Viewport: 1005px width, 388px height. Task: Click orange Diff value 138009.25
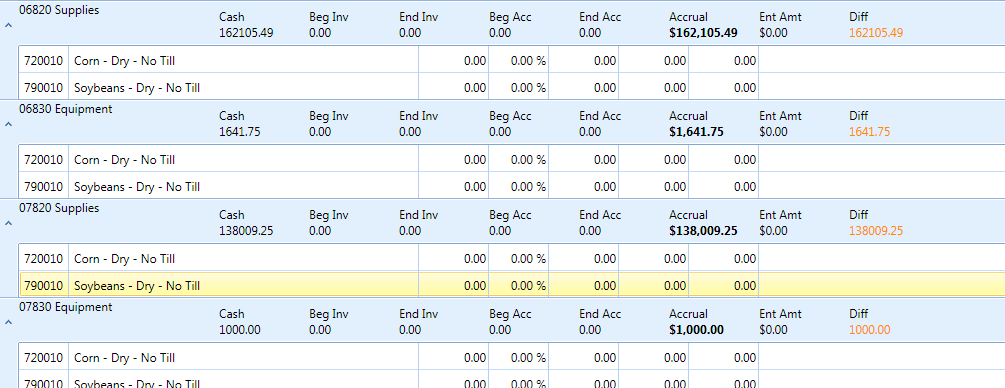876,231
